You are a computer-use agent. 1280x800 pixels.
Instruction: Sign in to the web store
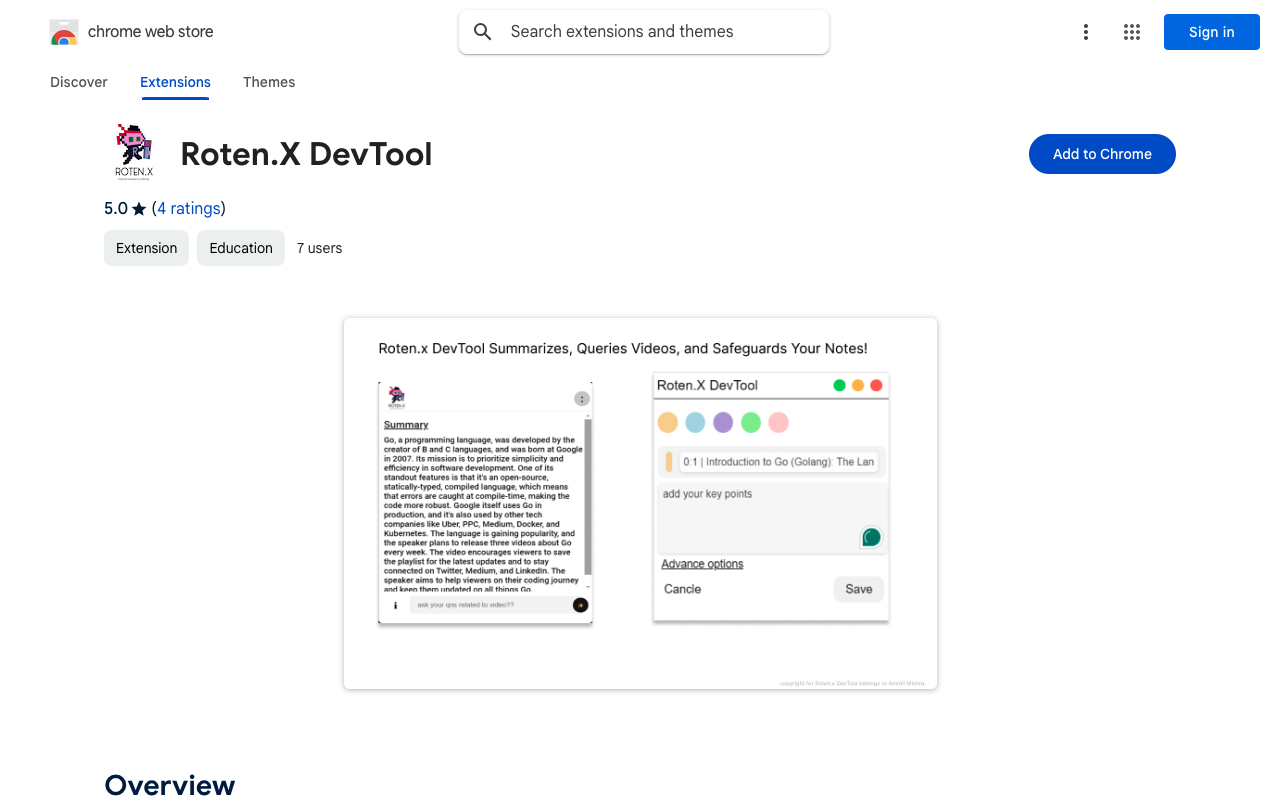point(1212,32)
